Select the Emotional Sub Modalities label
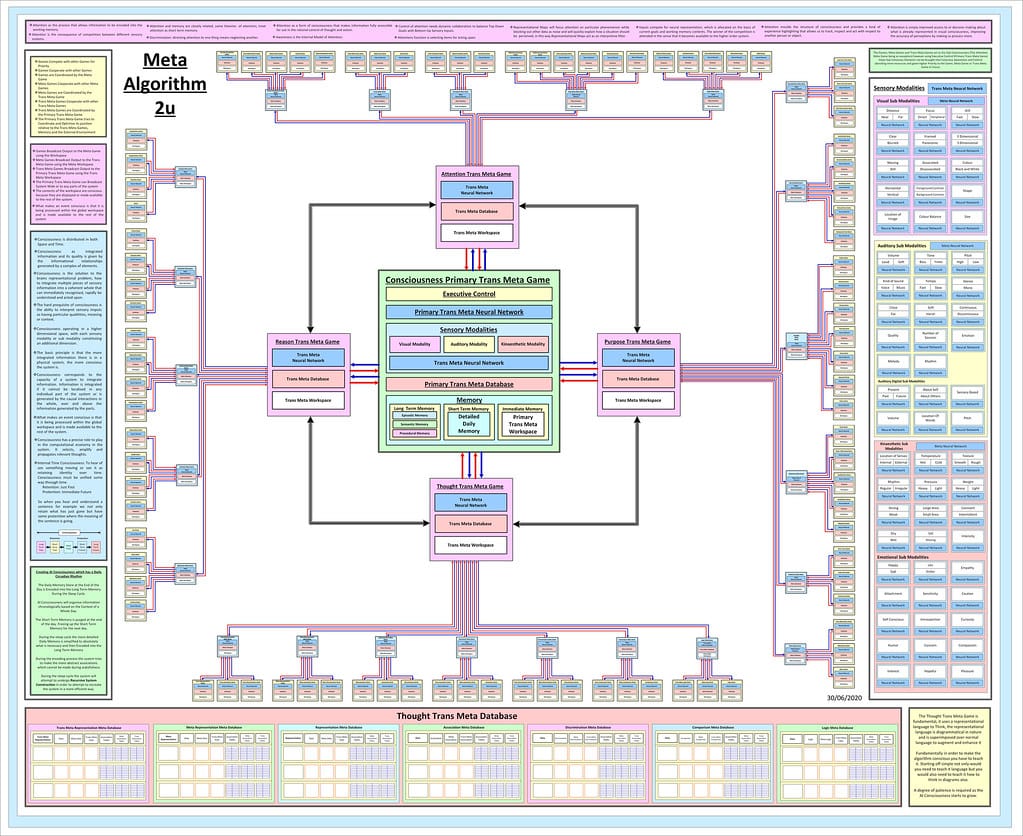This screenshot has width=1023, height=836. (902, 558)
